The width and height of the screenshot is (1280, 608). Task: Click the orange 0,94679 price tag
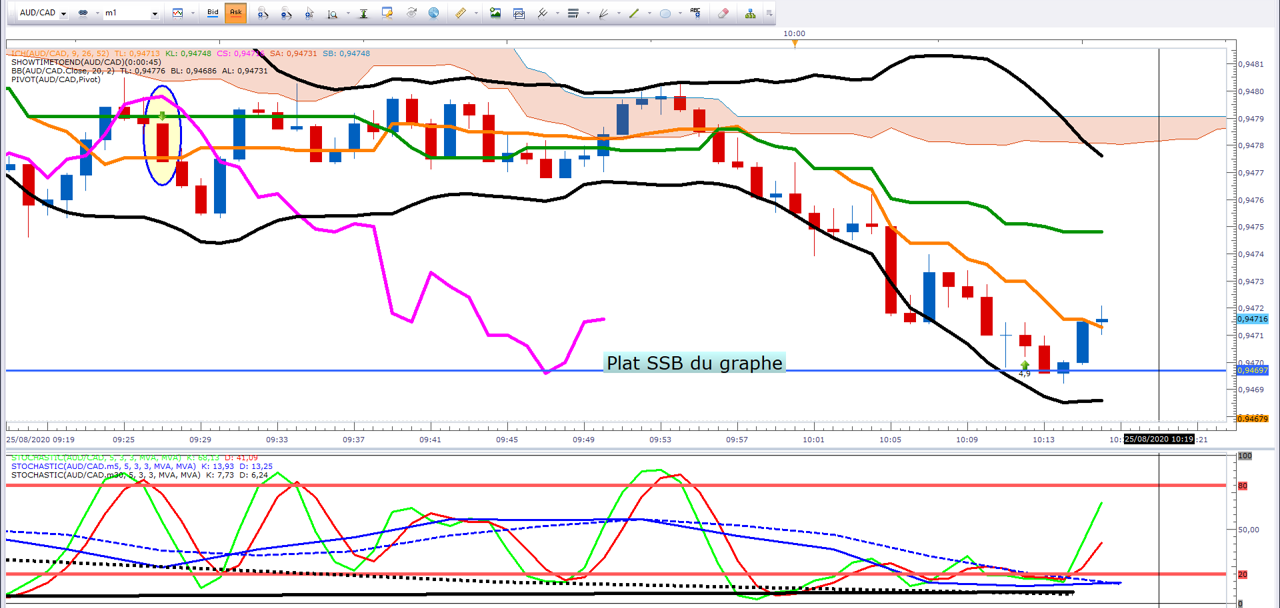click(1253, 419)
